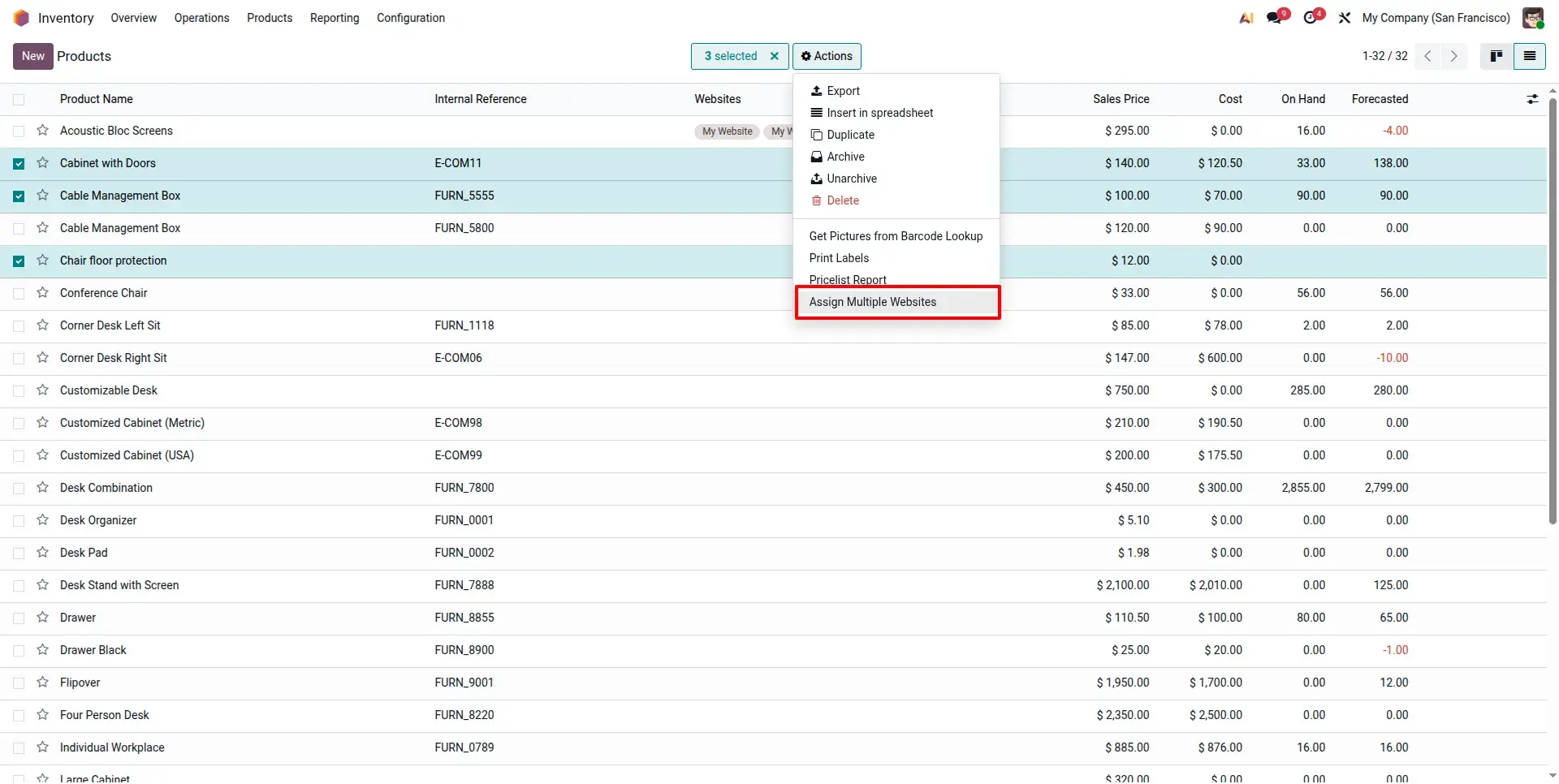Go to the Overview menu
1559x784 pixels.
tap(134, 18)
